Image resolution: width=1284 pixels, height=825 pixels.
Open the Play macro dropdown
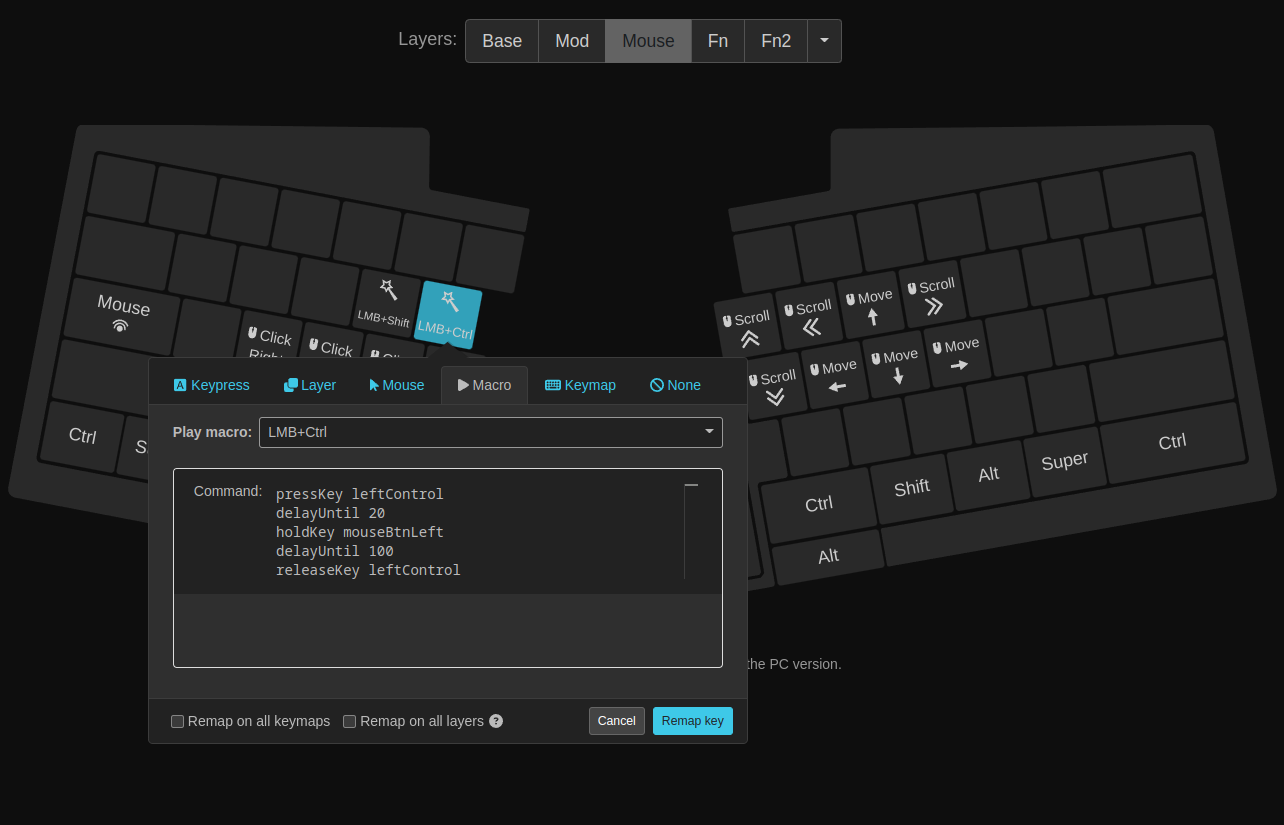tap(490, 432)
